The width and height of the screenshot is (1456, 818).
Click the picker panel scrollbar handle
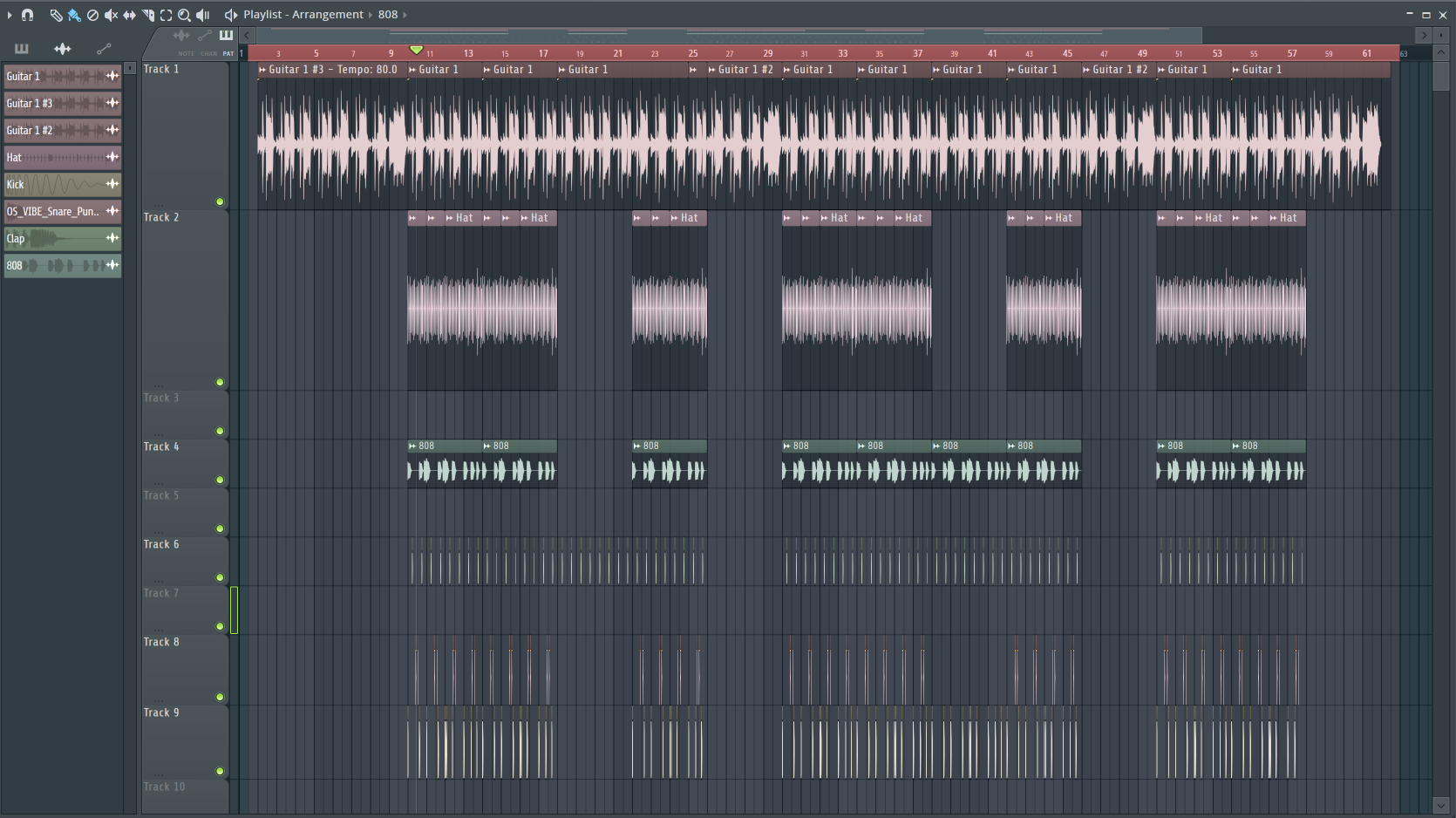click(x=130, y=68)
